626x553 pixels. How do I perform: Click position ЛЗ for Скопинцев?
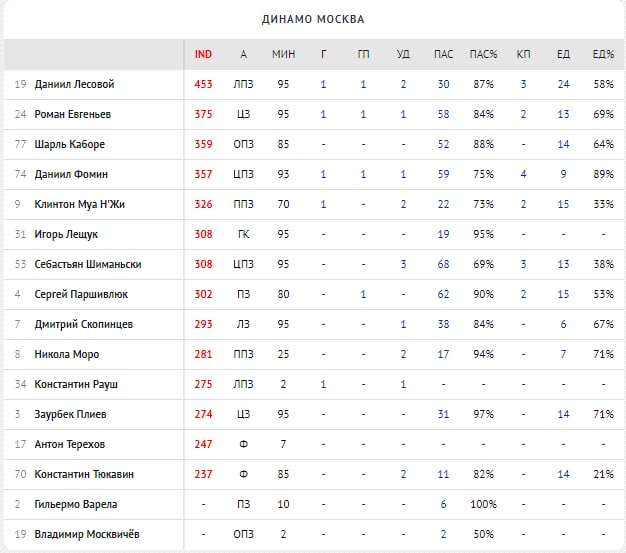[x=244, y=324]
